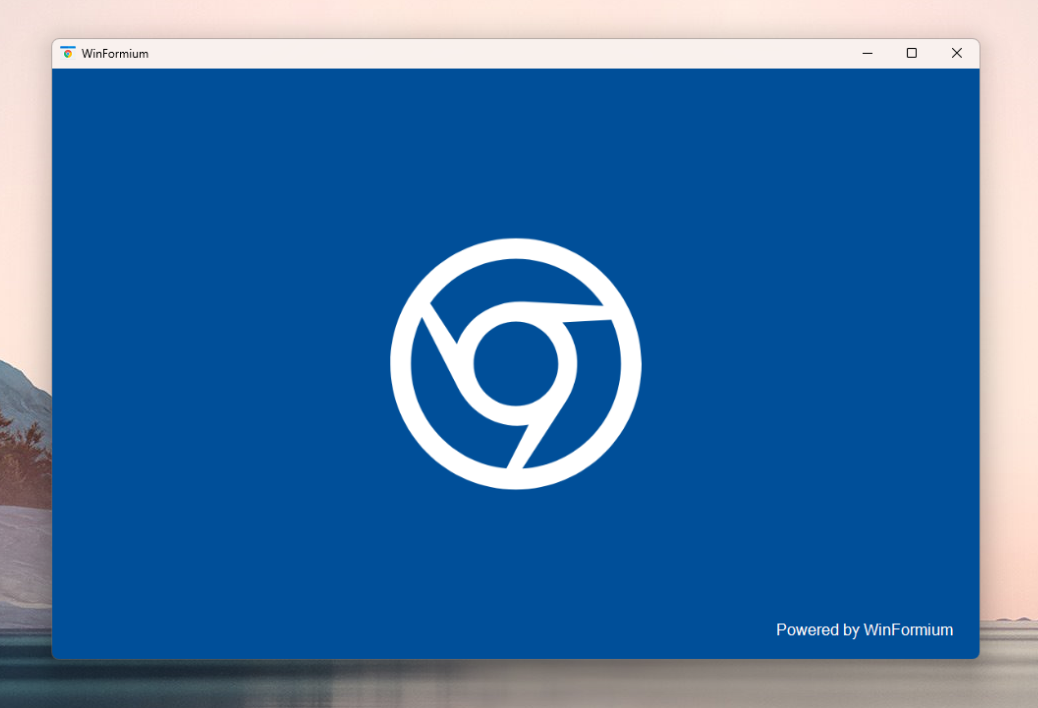The width and height of the screenshot is (1038, 708).
Task: Click the "WinFormium" window title text
Action: point(115,54)
